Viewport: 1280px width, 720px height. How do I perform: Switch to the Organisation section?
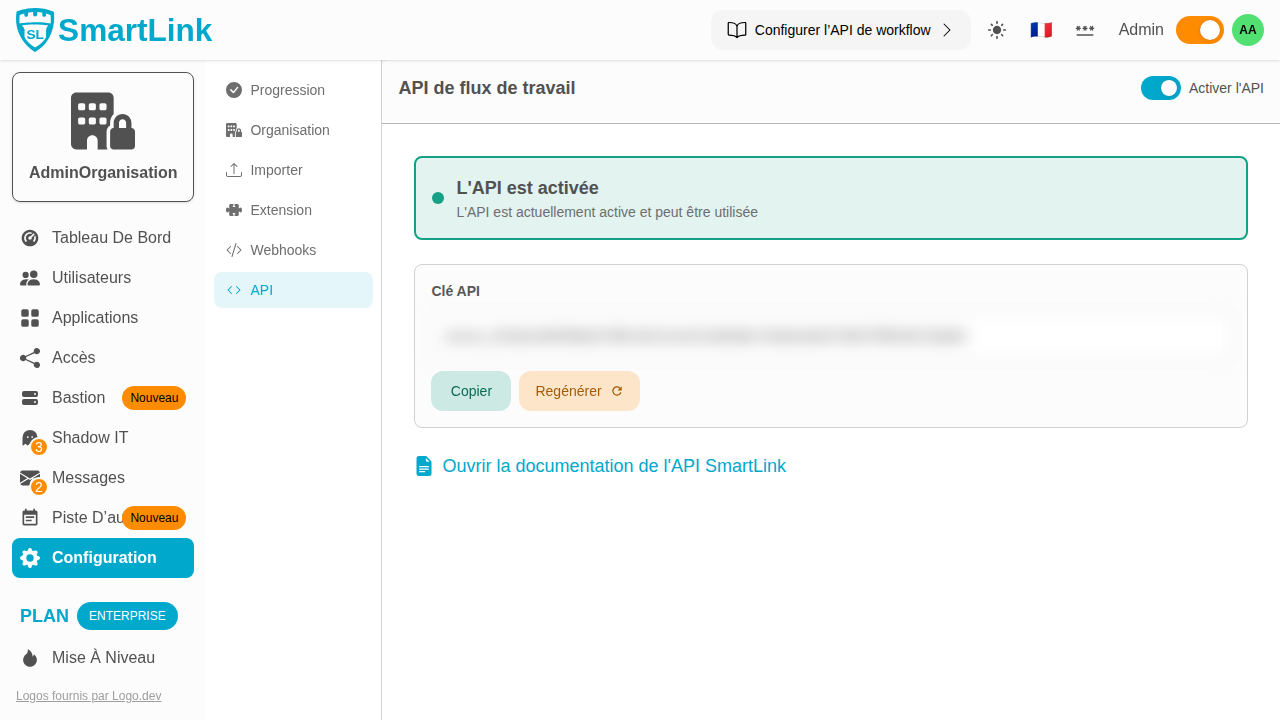[x=290, y=130]
